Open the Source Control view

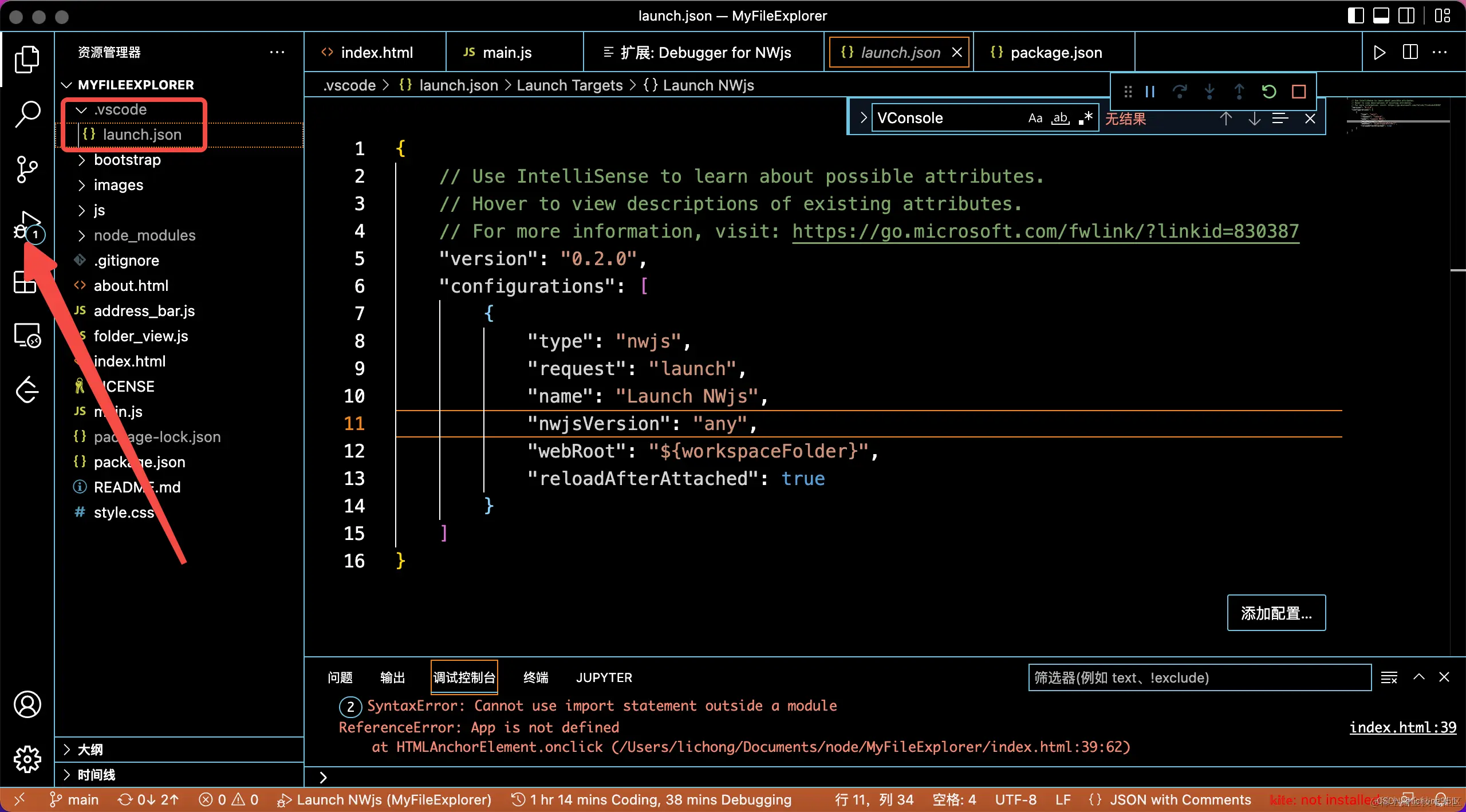point(27,170)
